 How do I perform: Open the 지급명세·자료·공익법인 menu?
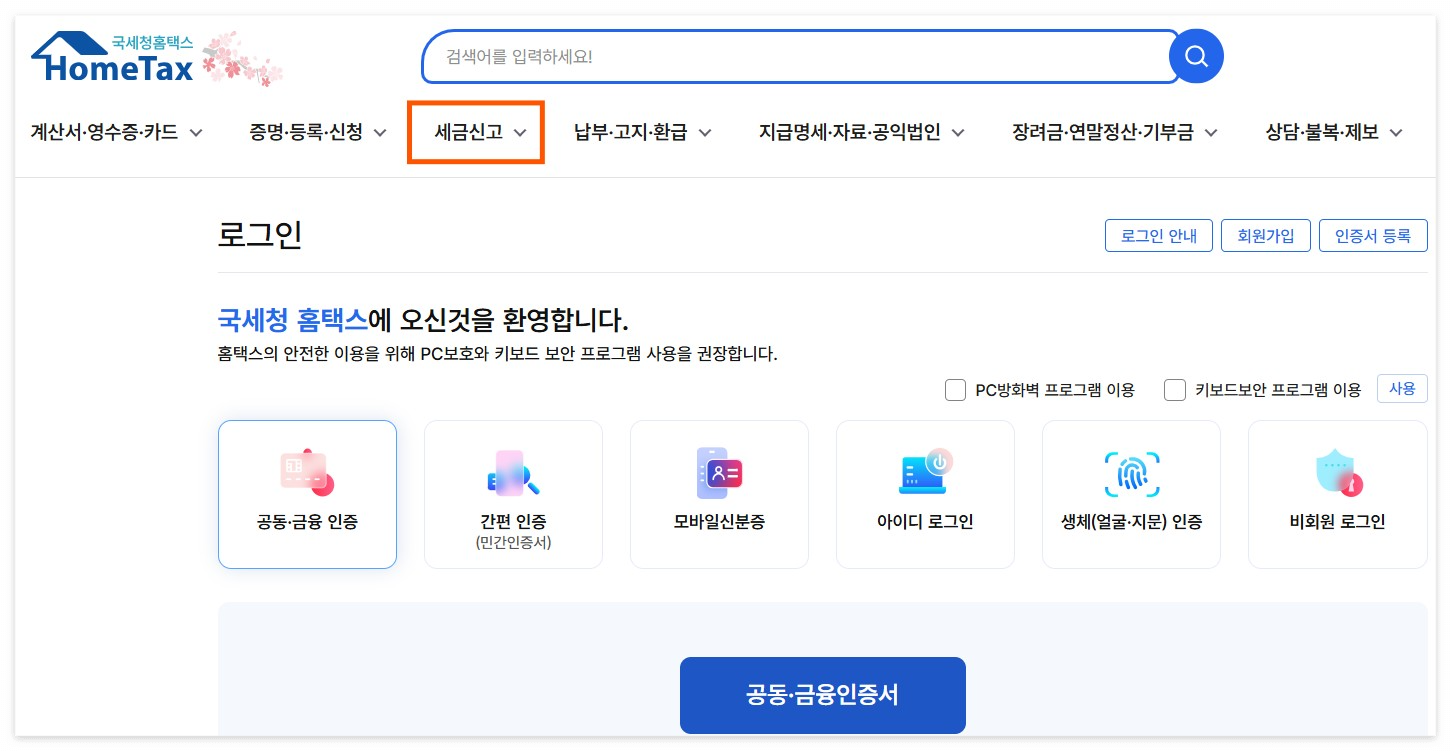tap(862, 132)
